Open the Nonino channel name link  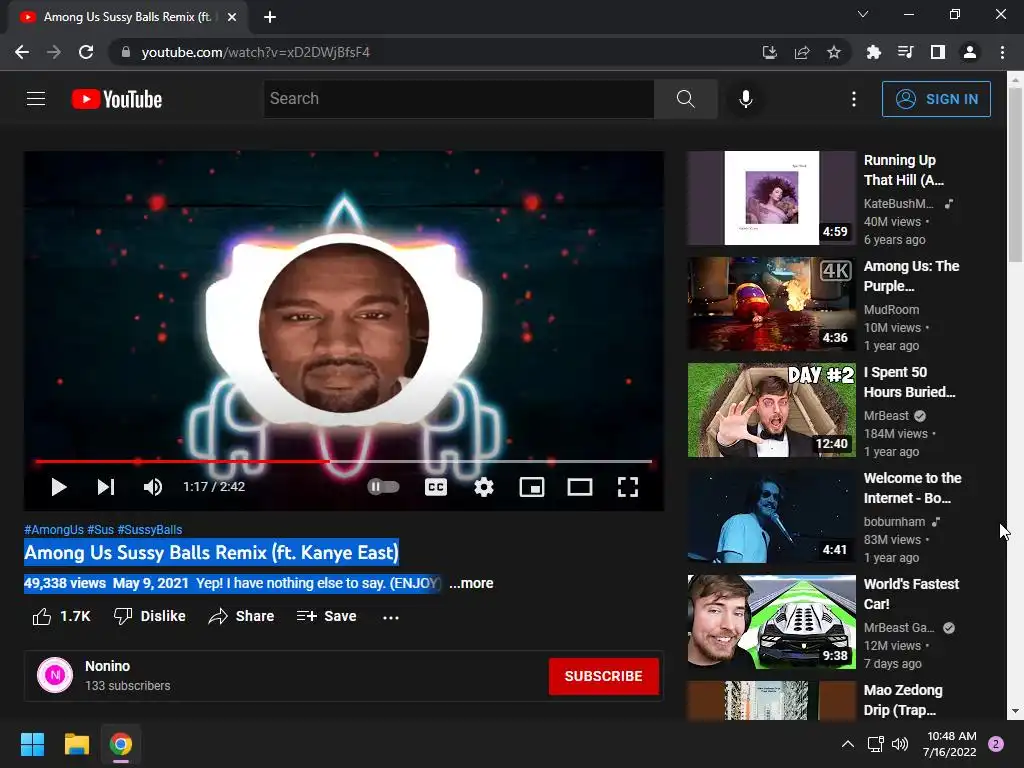coord(107,666)
